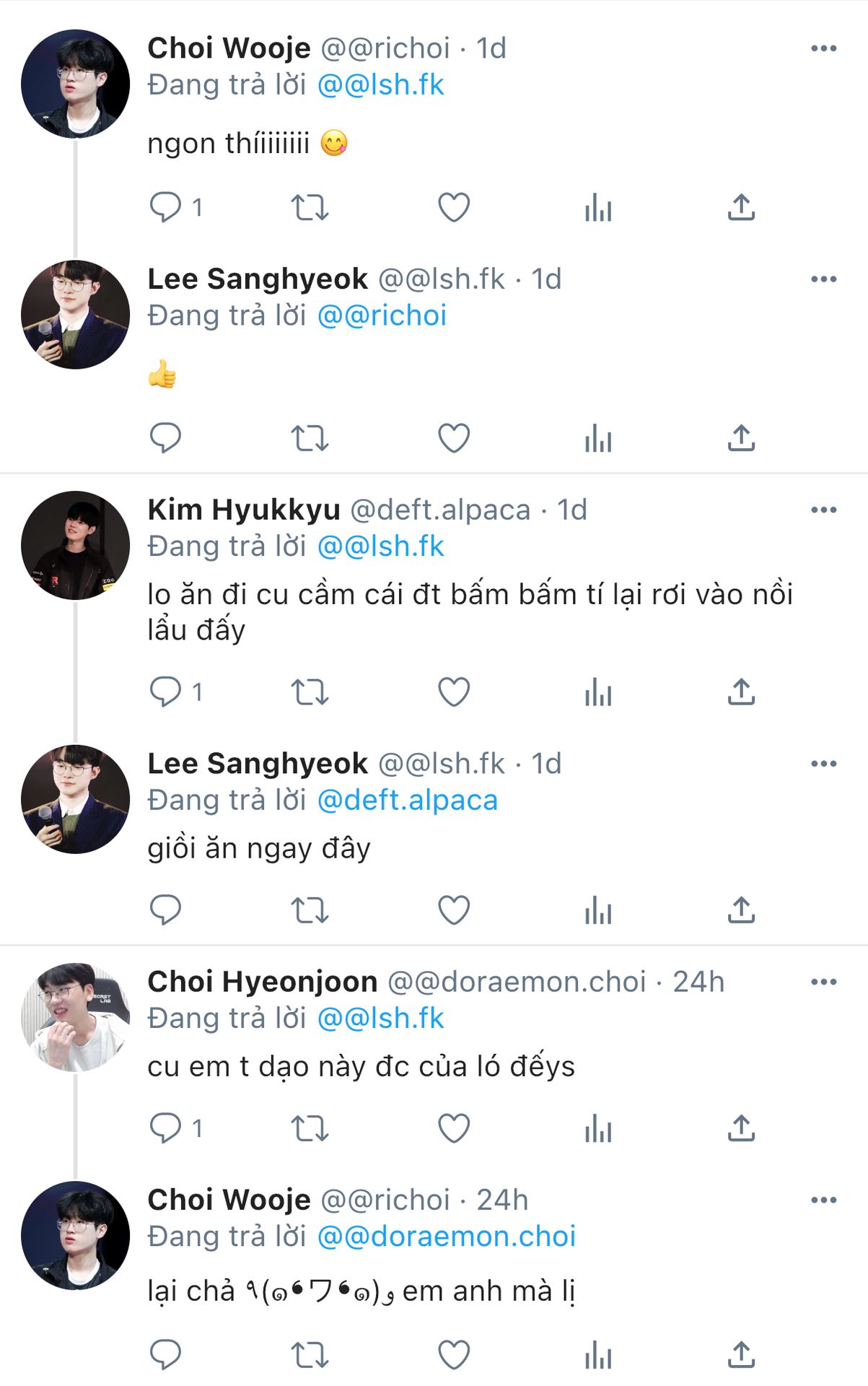View analytics for Kim Hyukkyu's tweet
The image size is (868, 1386).
coord(598,692)
